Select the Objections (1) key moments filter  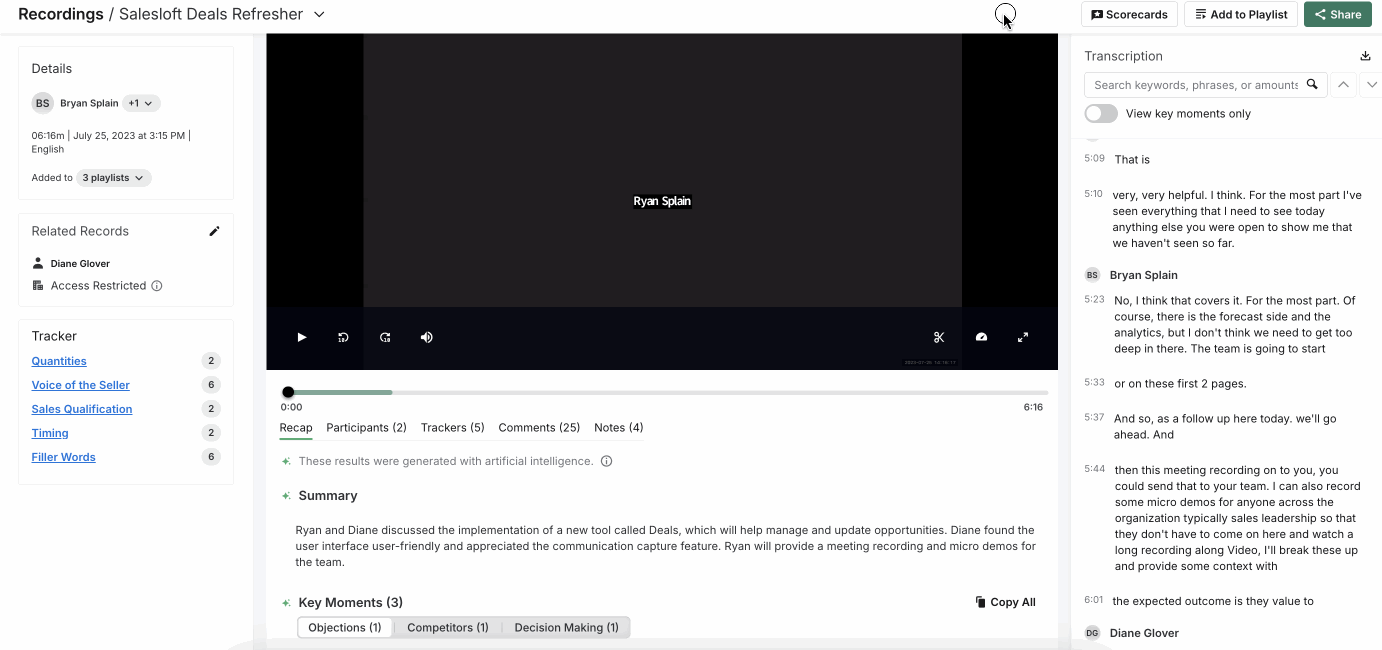pyautogui.click(x=345, y=628)
